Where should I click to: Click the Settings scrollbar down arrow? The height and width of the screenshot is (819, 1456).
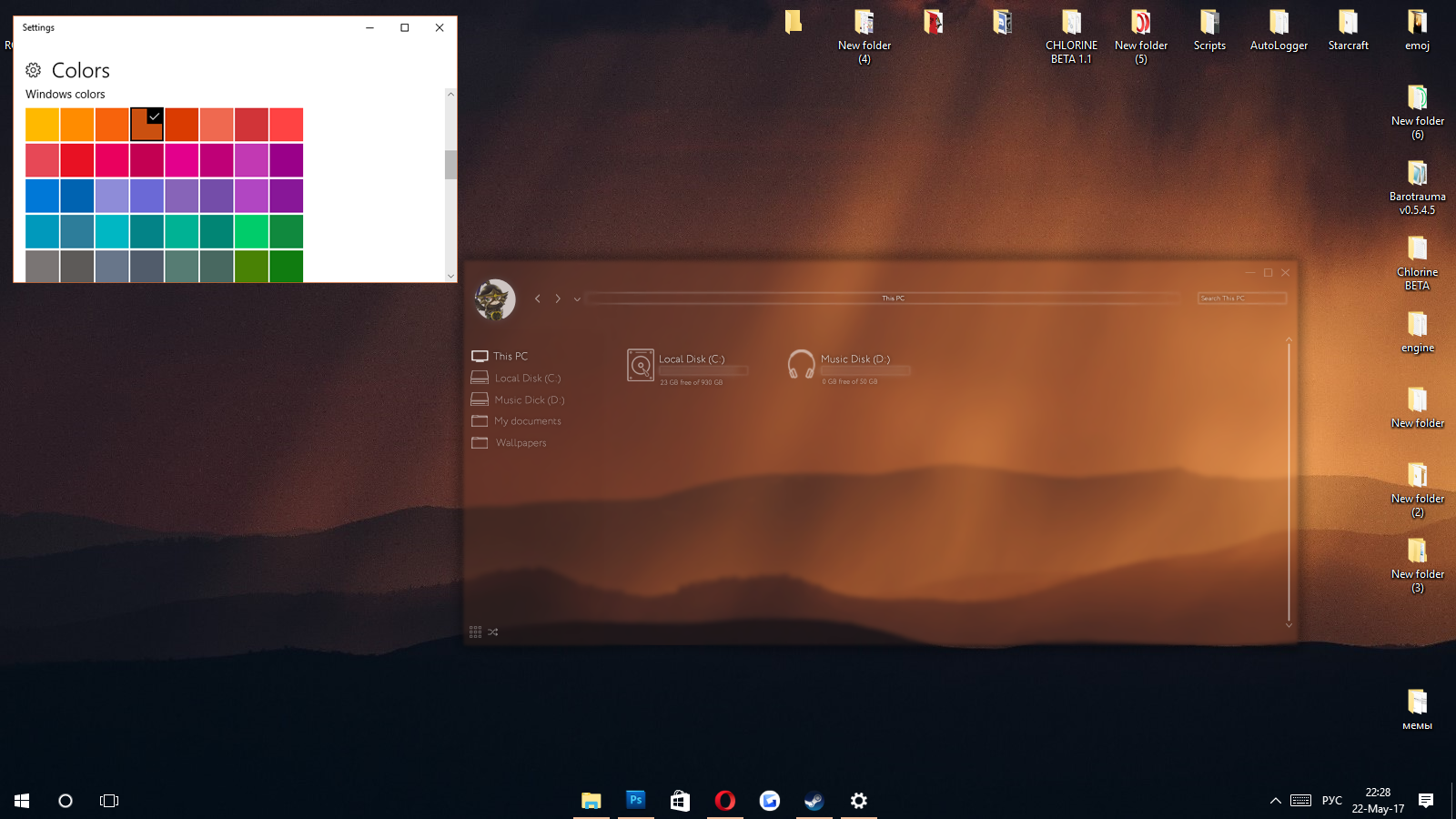[450, 276]
